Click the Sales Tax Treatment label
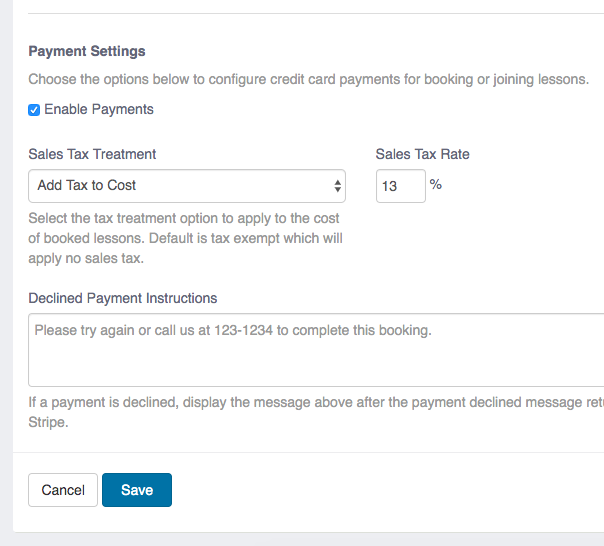 [x=92, y=154]
